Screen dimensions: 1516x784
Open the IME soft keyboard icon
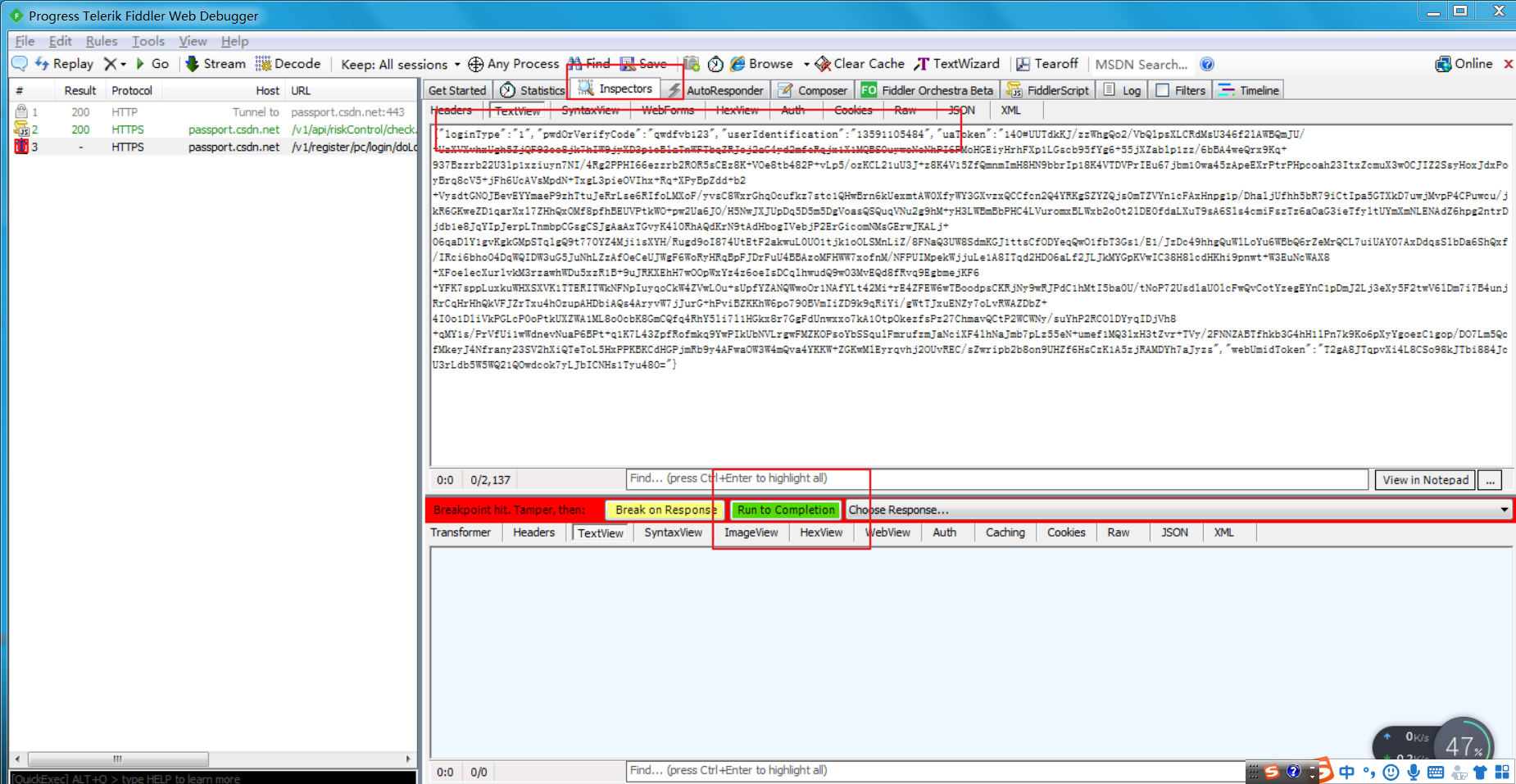pos(1436,772)
